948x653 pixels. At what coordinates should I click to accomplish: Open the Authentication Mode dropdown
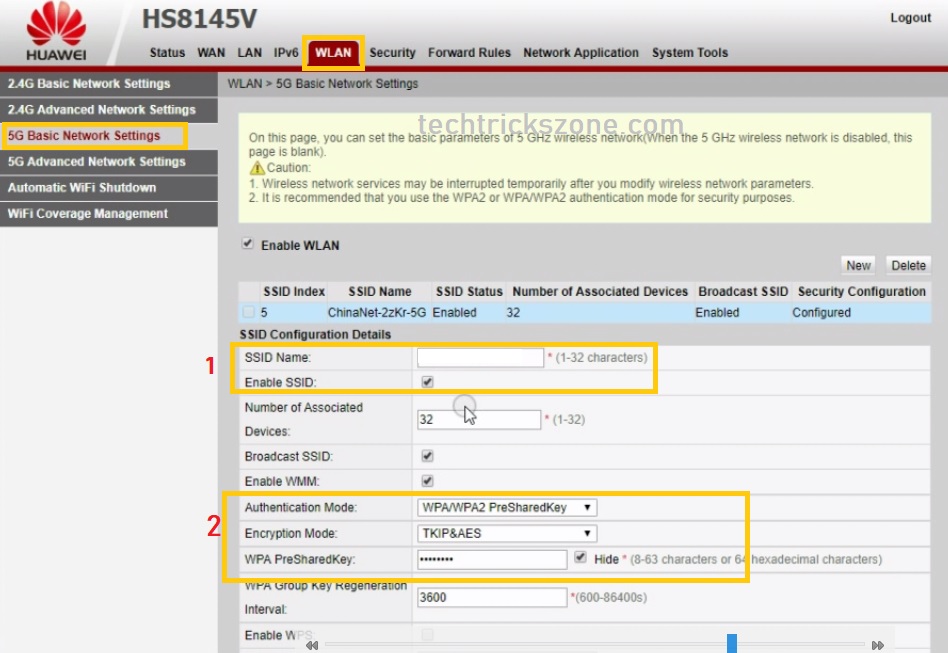click(x=507, y=507)
